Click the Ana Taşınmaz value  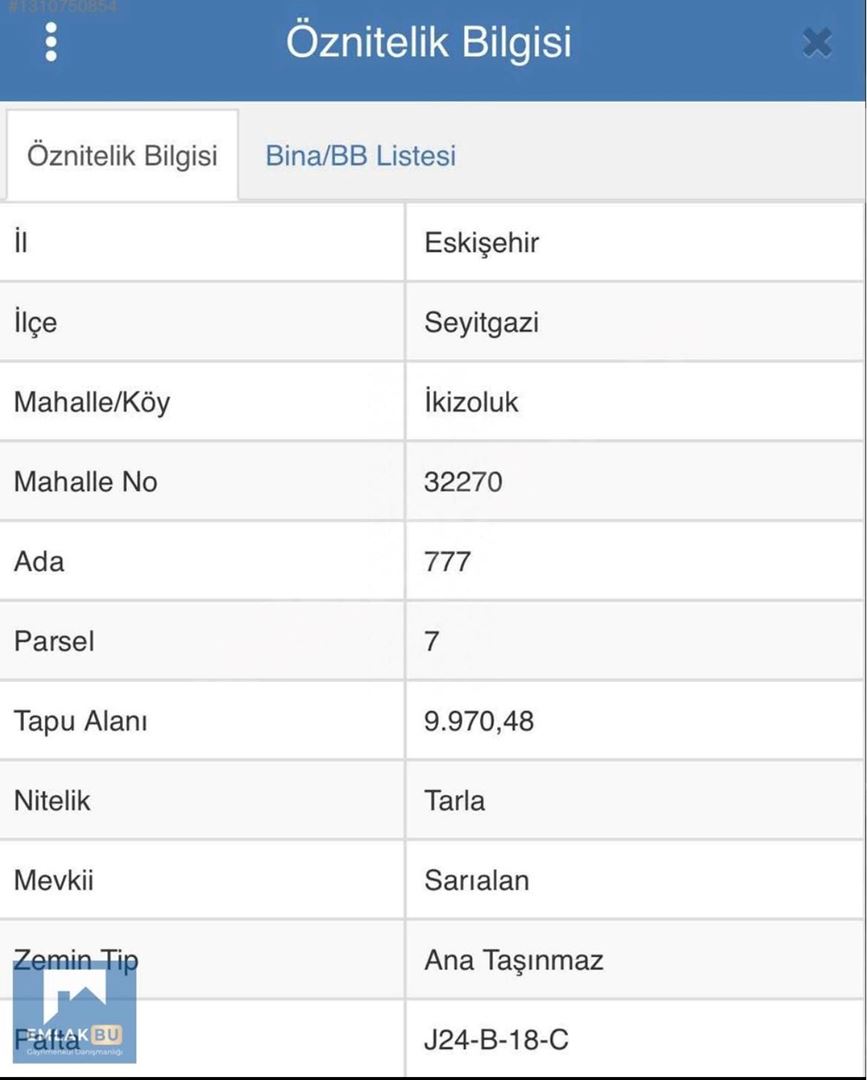click(514, 961)
